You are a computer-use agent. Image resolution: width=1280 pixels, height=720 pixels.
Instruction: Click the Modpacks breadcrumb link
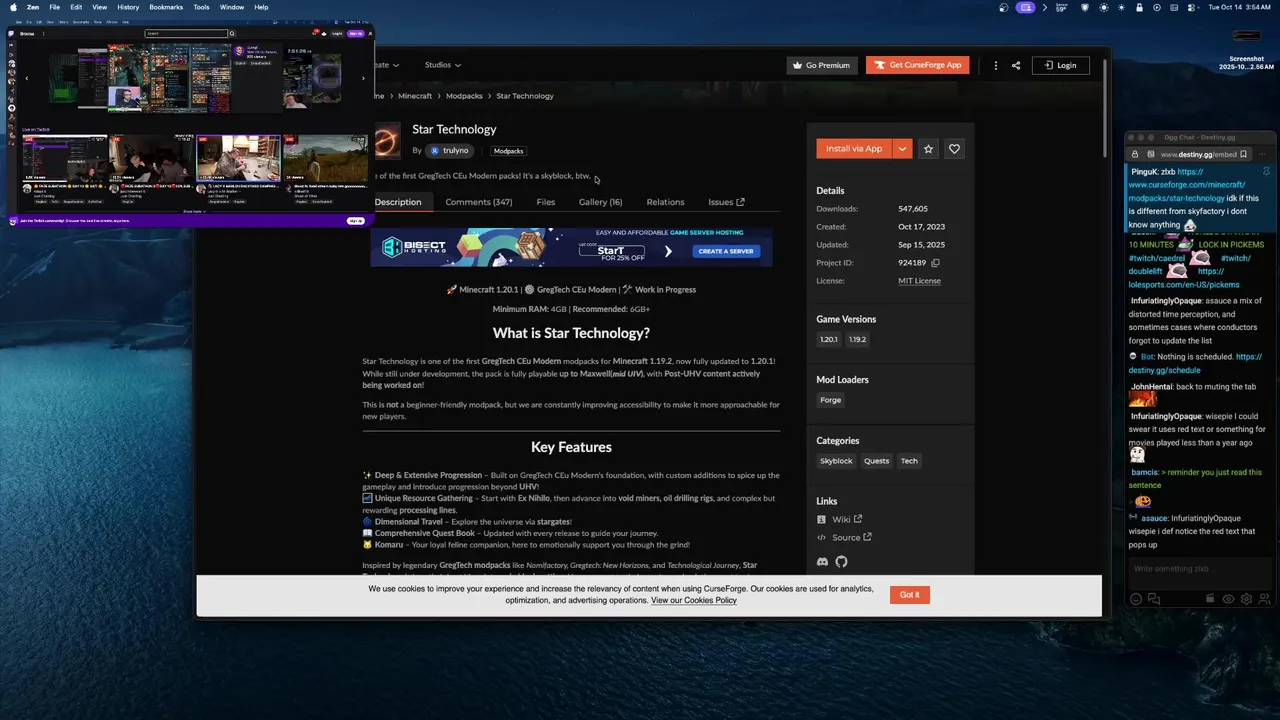click(464, 96)
